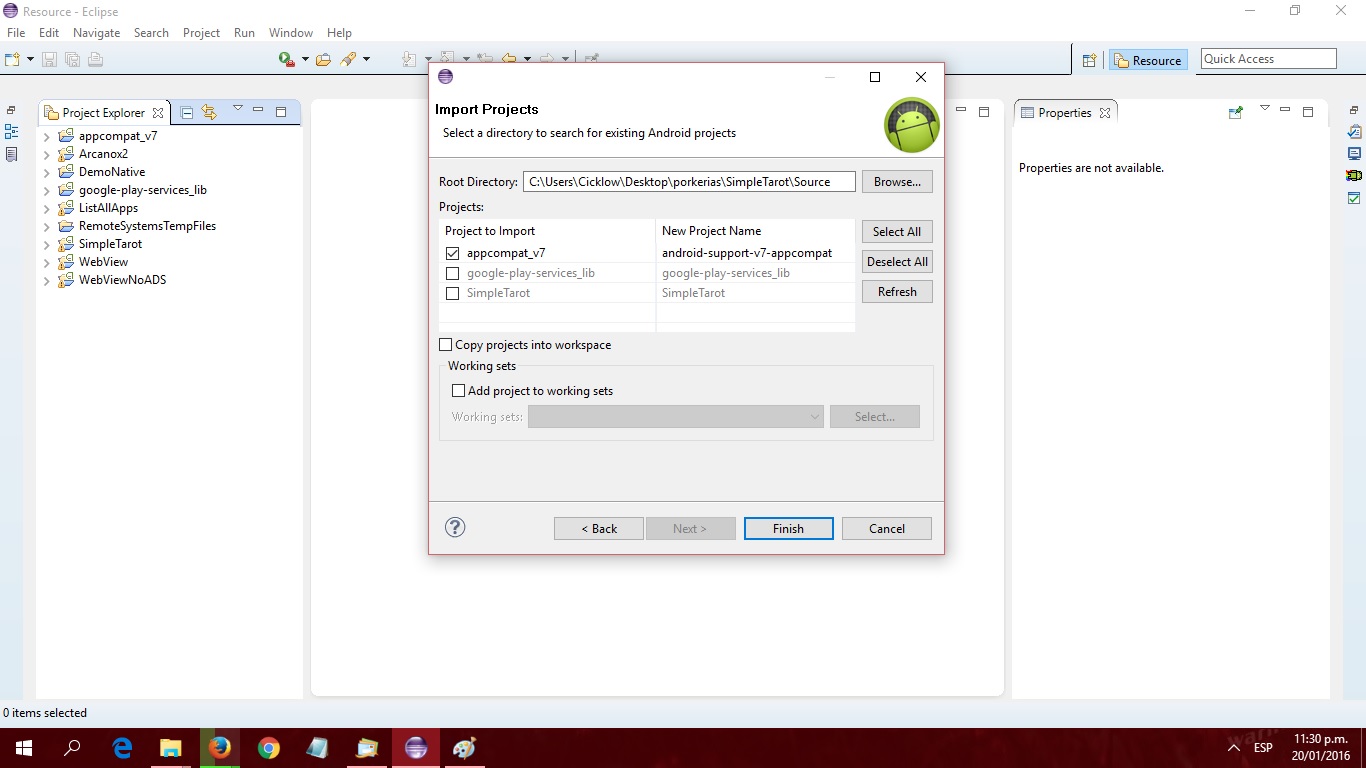Open the dialog Help question mark icon
1366x768 pixels.
coord(455,527)
